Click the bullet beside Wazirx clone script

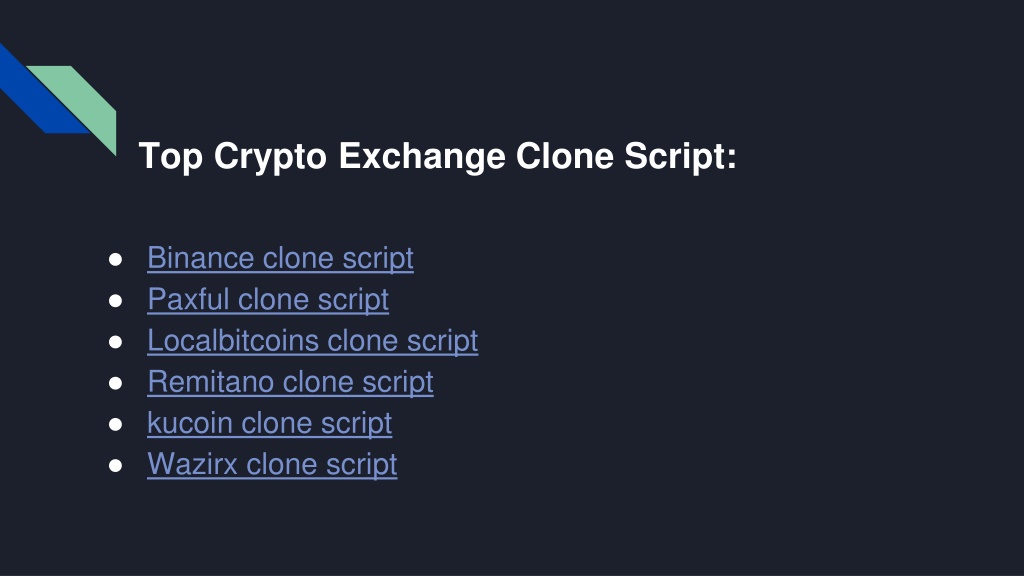pos(116,465)
